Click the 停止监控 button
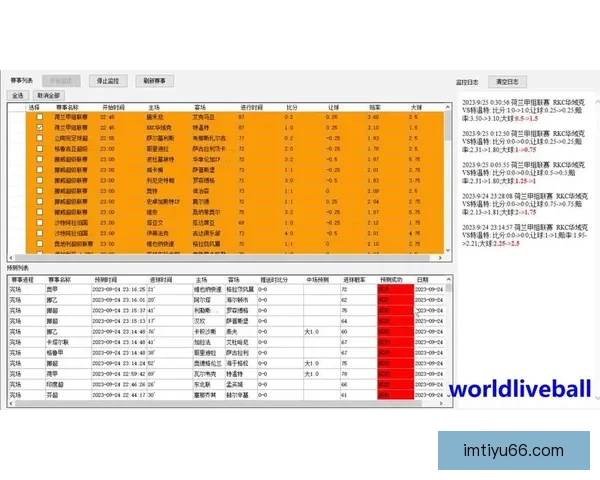 108,81
